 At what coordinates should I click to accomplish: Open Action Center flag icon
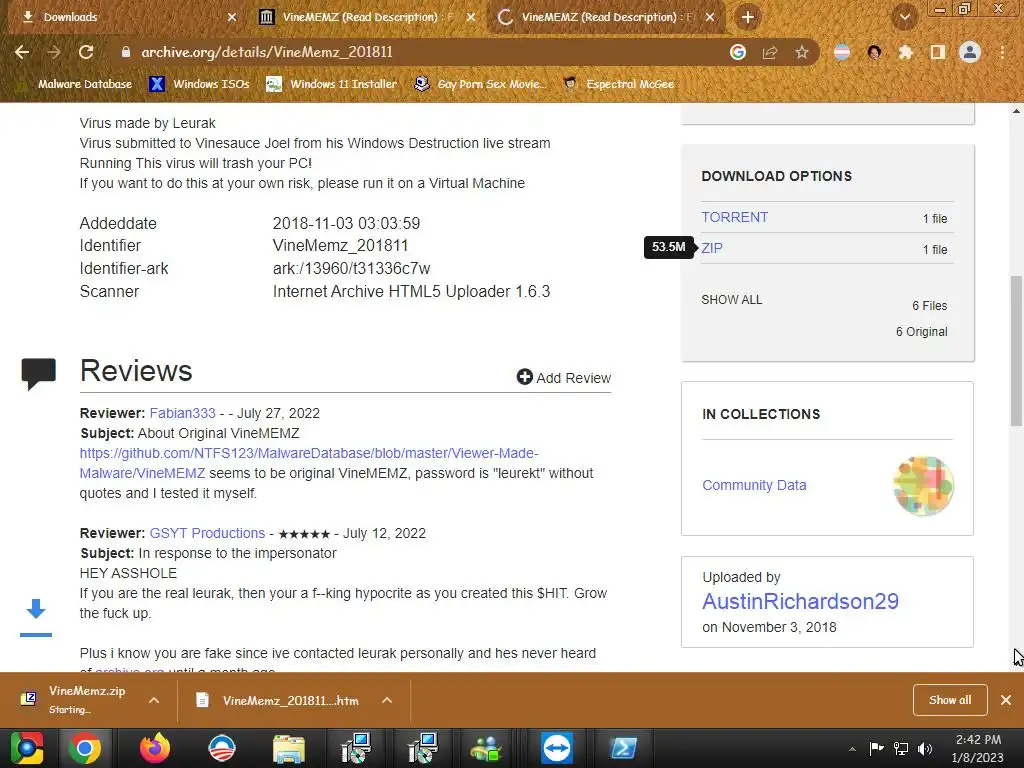coord(876,748)
